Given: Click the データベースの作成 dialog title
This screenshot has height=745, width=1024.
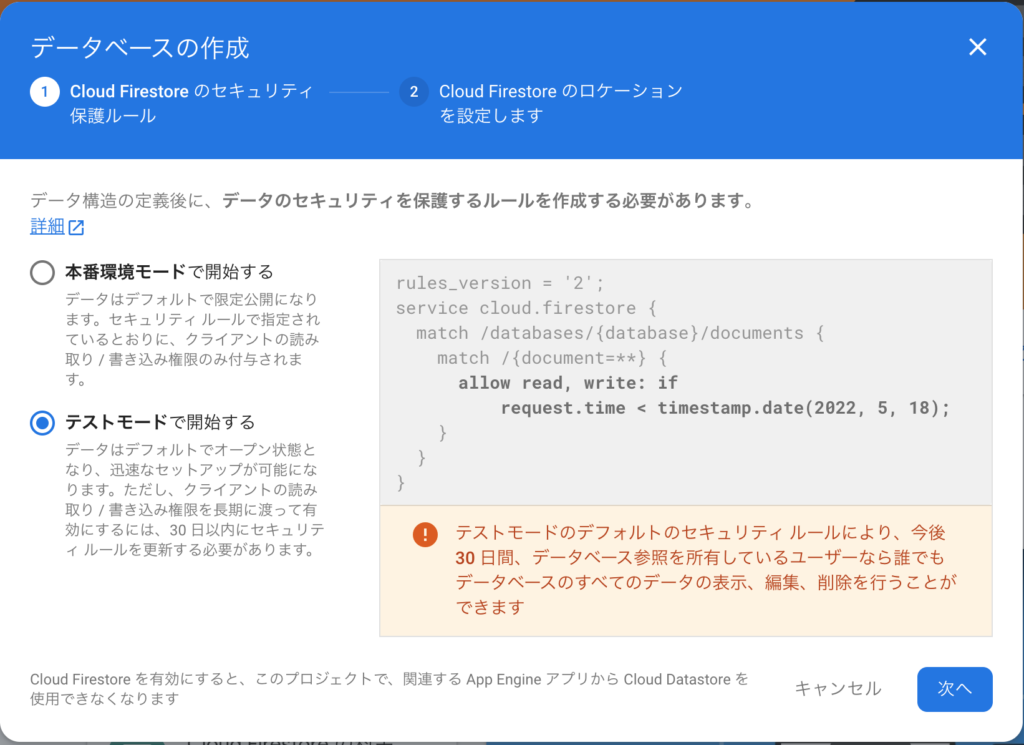Looking at the screenshot, I should coord(140,48).
